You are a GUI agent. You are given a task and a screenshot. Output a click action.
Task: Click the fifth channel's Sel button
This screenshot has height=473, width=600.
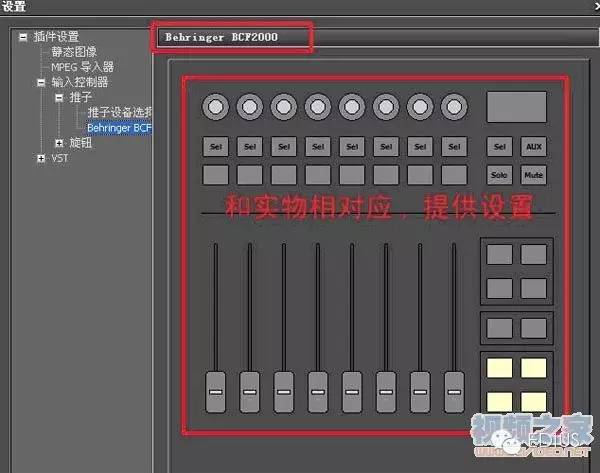[x=352, y=147]
